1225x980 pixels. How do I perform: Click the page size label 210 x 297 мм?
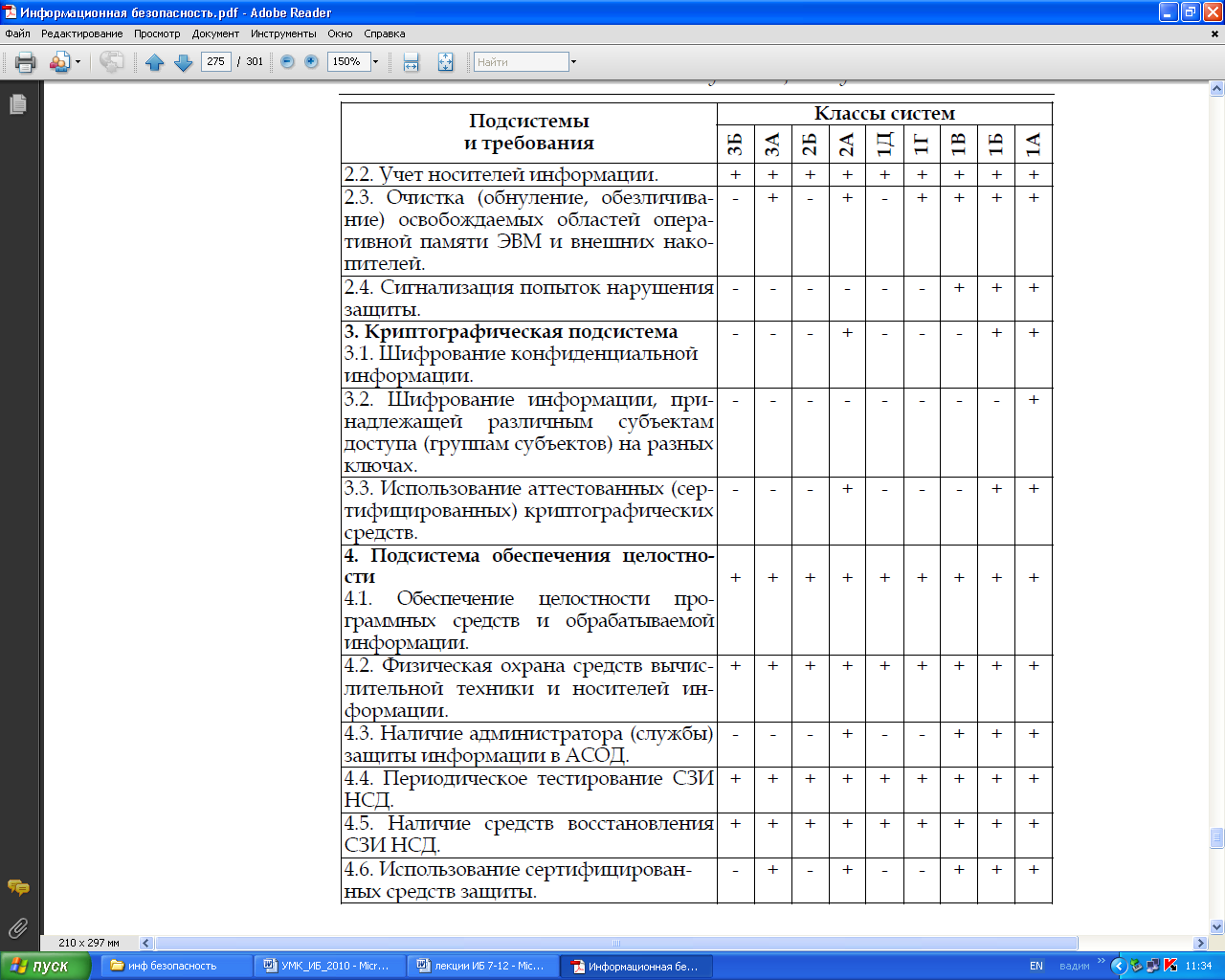pyautogui.click(x=89, y=943)
